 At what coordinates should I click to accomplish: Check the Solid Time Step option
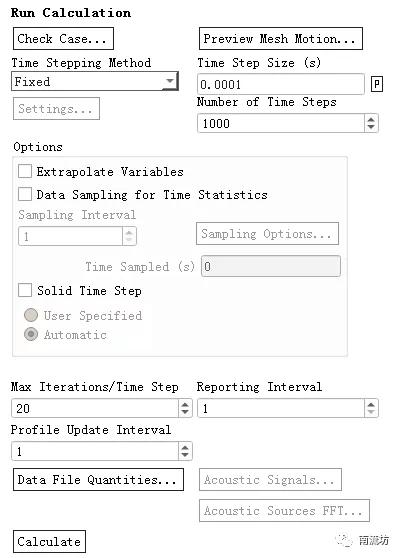(x=25, y=290)
